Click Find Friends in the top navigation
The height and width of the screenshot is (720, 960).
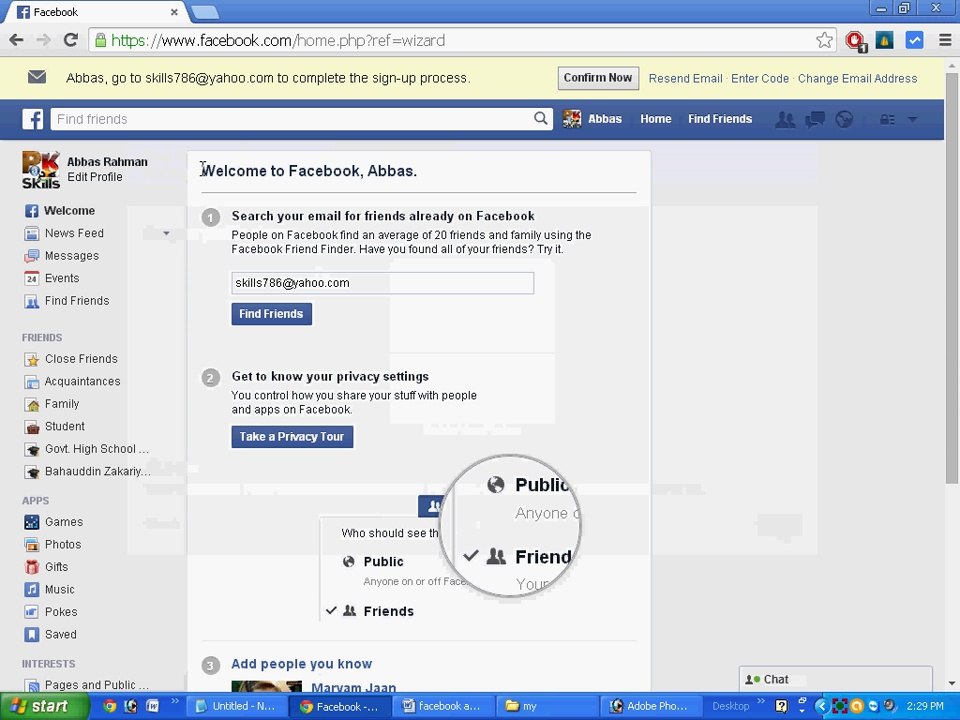tap(720, 119)
